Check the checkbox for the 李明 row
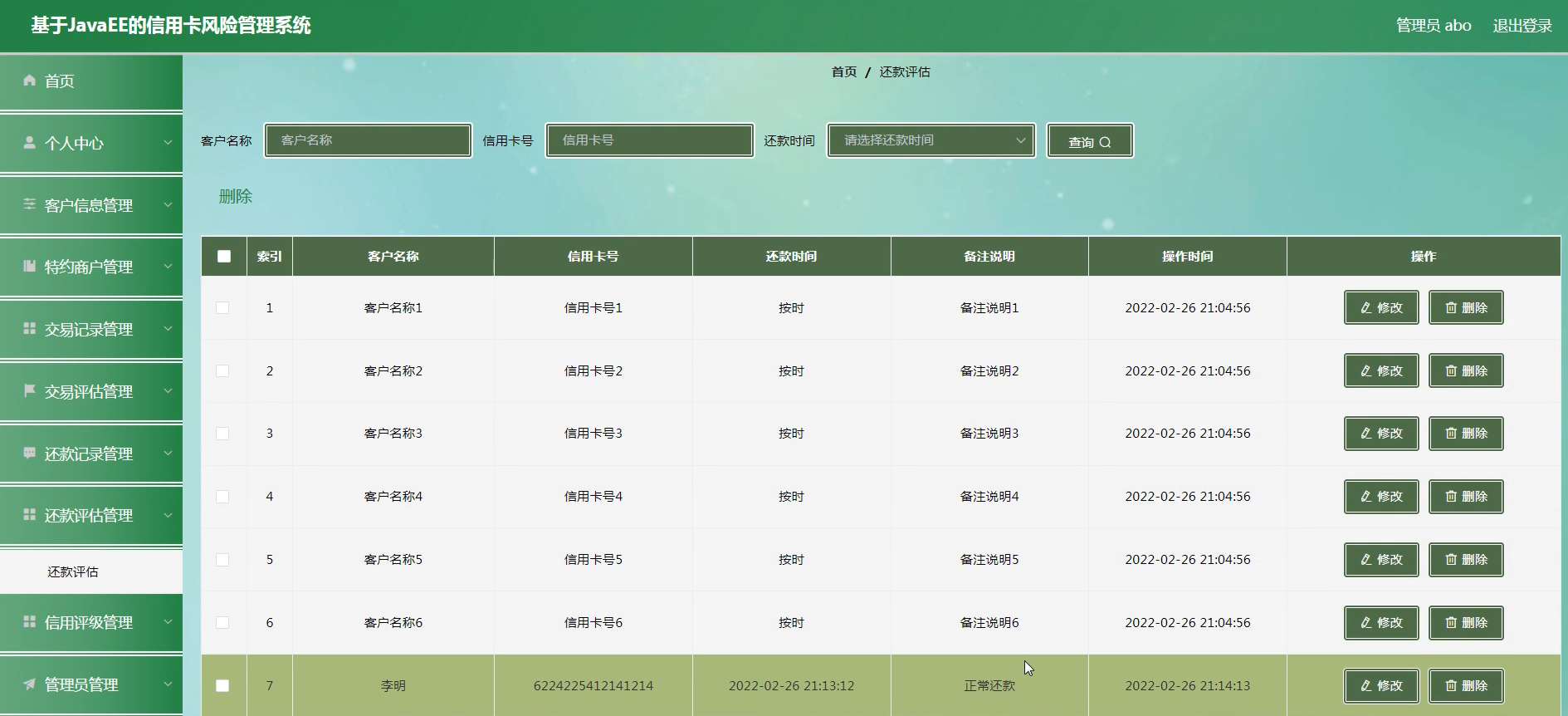 coord(222,685)
